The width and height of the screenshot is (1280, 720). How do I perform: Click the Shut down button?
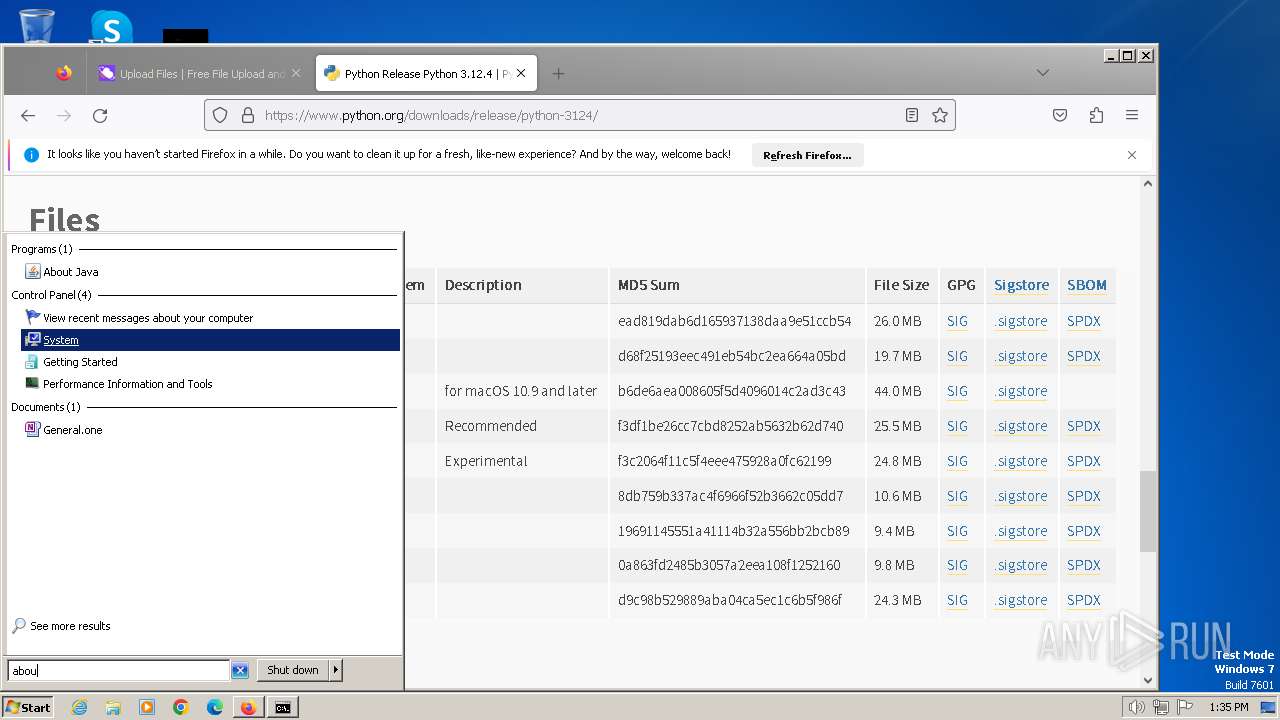coord(293,670)
